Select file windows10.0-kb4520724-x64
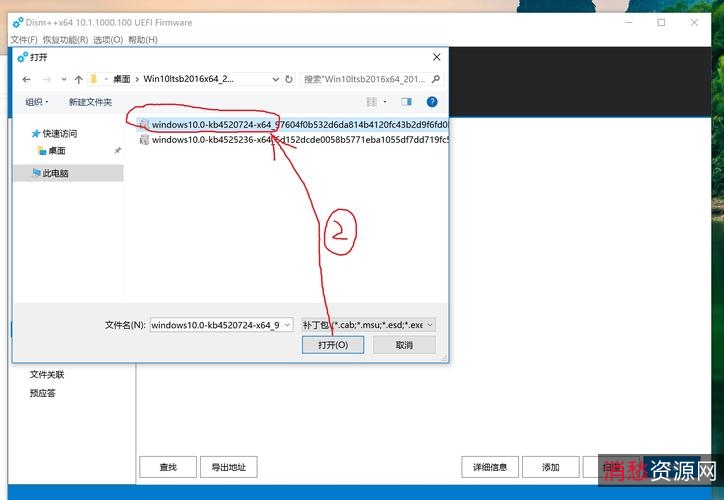 point(294,125)
